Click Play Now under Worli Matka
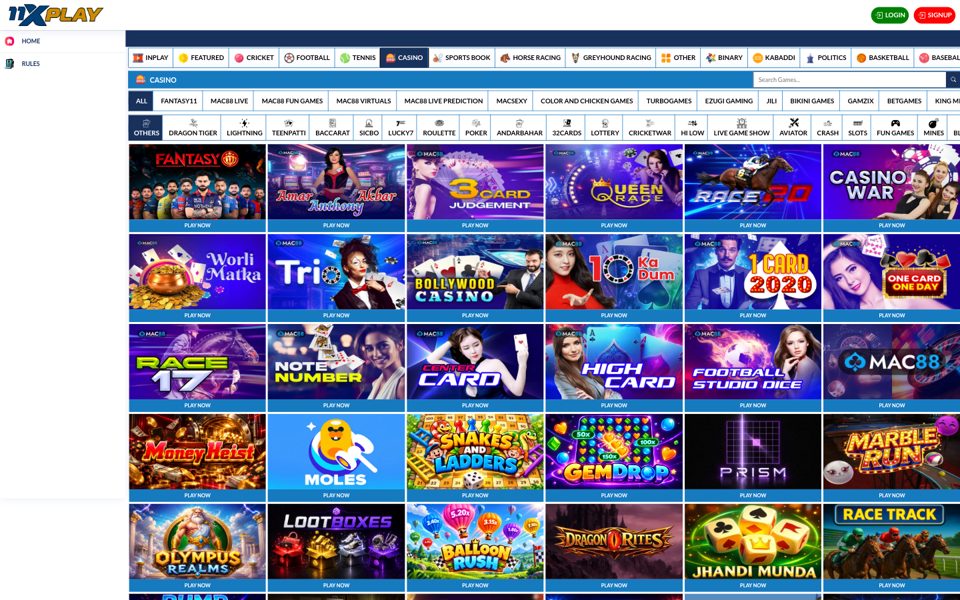Viewport: 960px width, 600px height. click(197, 315)
